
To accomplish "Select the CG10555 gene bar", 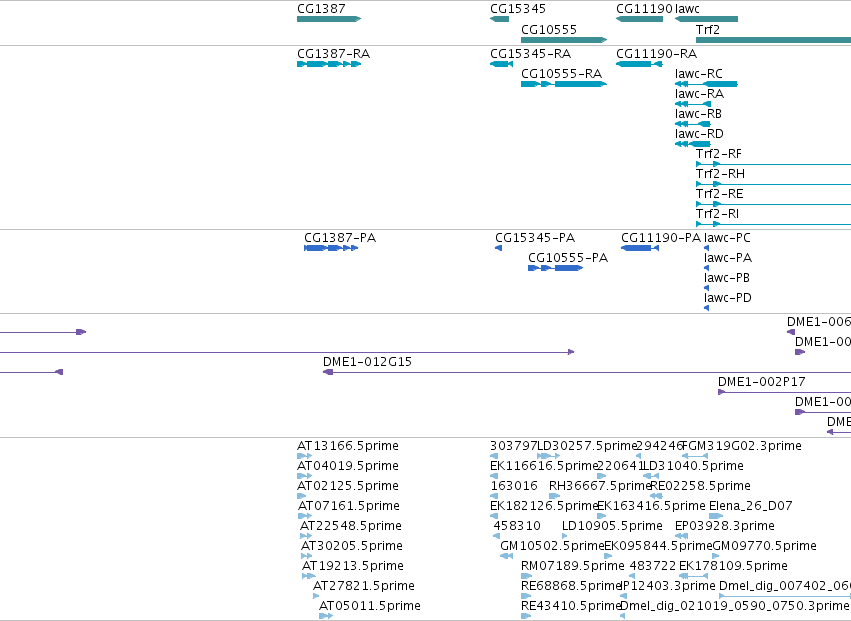I will (x=564, y=40).
